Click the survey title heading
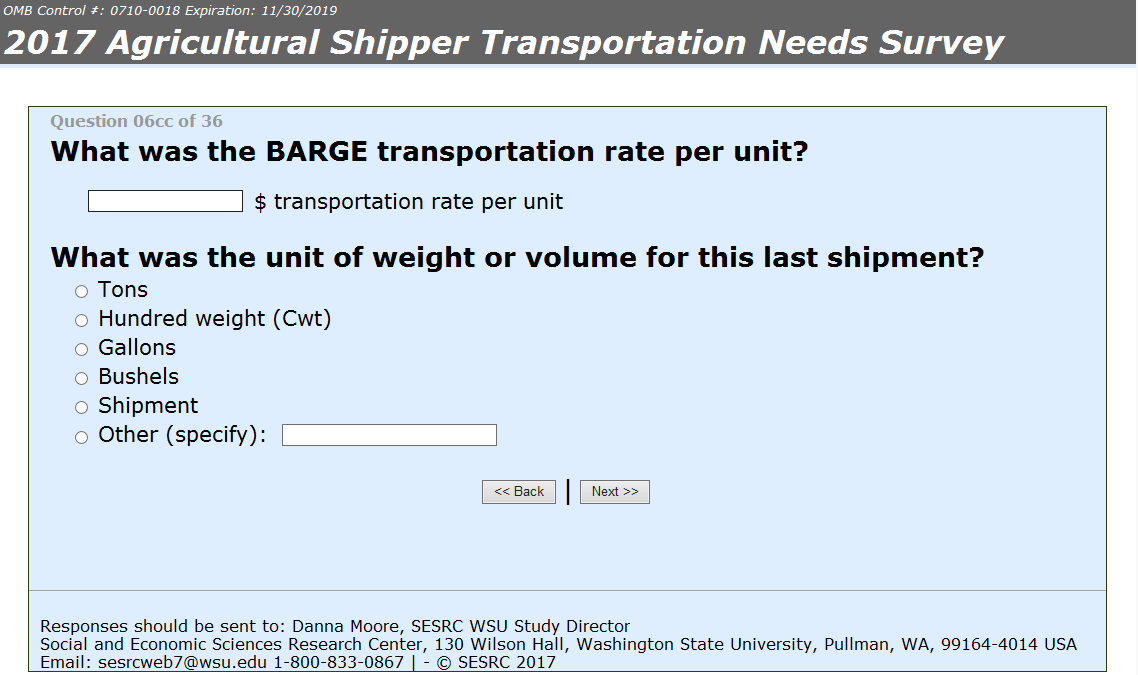 [x=504, y=42]
